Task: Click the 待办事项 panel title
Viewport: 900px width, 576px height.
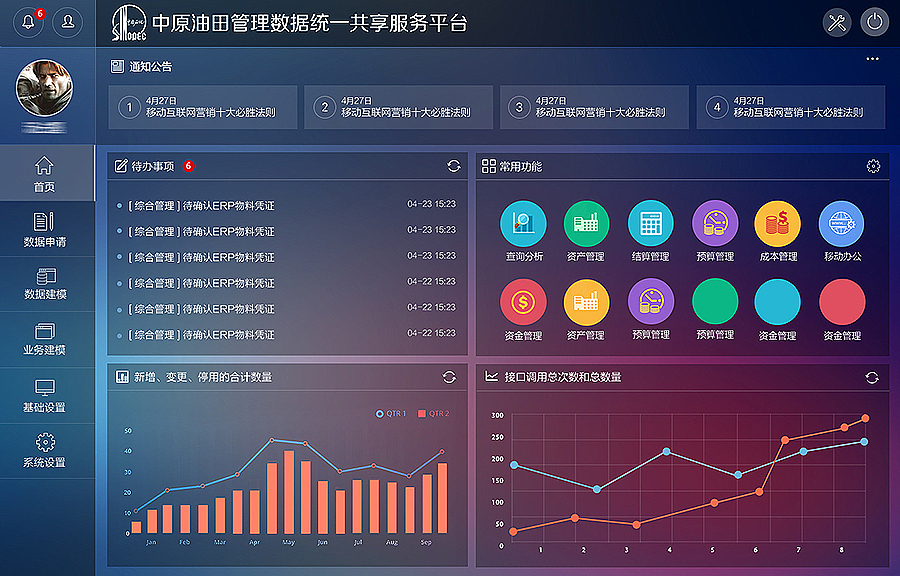Action: pos(153,166)
